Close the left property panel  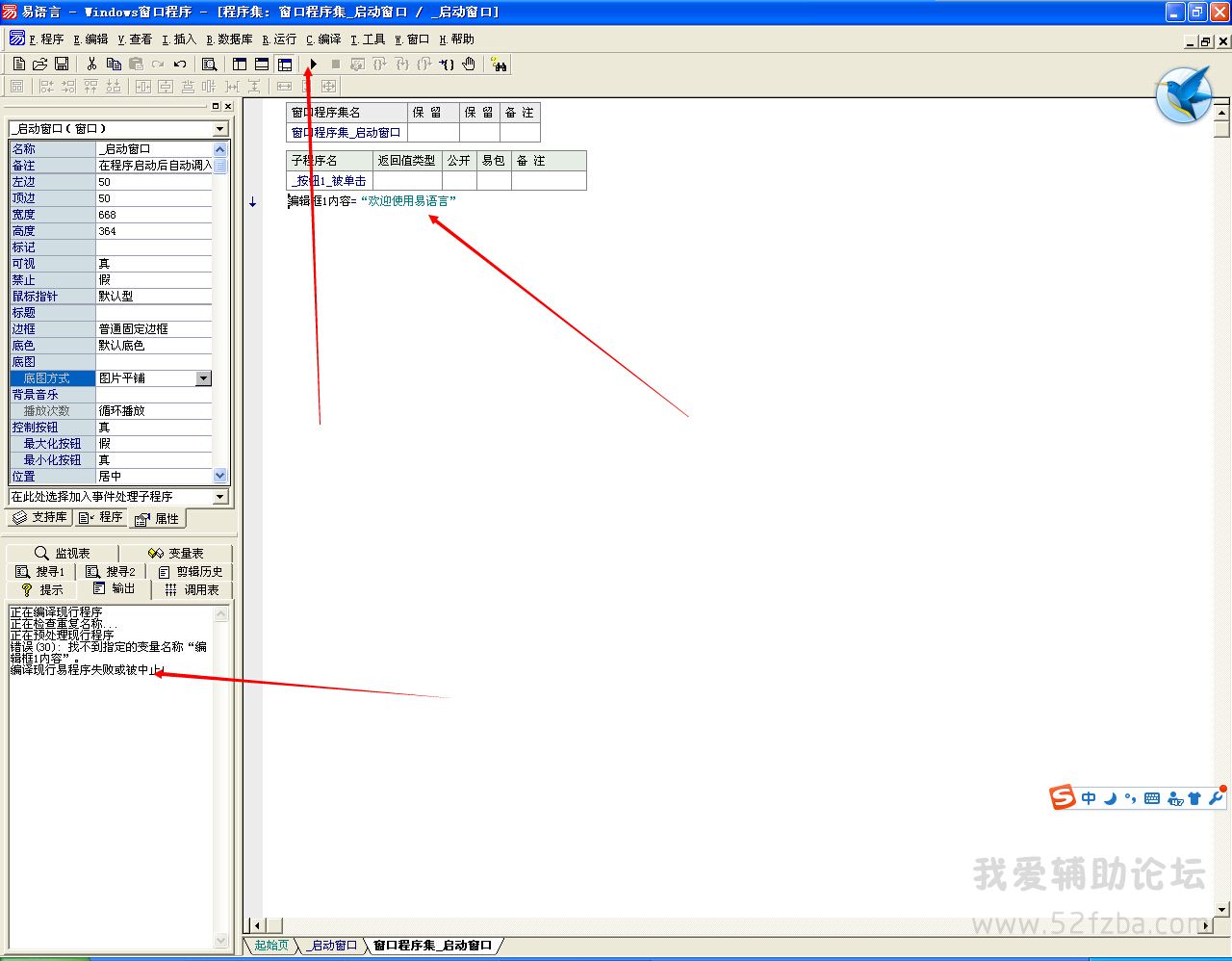point(227,106)
